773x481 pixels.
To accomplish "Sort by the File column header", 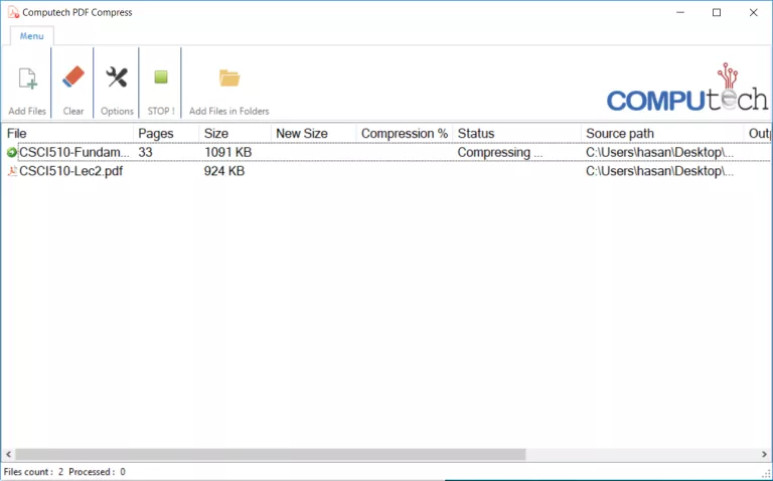I will coord(67,134).
